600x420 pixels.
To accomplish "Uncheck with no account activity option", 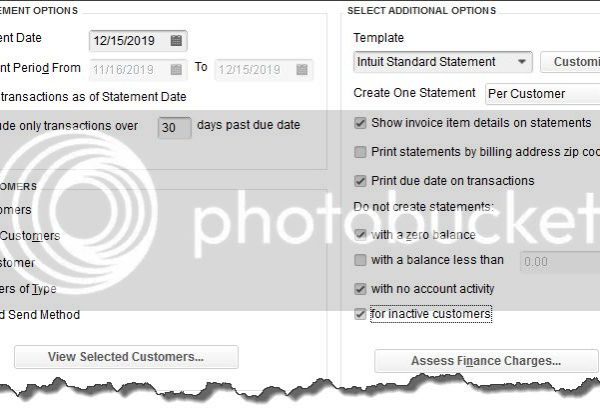I will 360,289.
